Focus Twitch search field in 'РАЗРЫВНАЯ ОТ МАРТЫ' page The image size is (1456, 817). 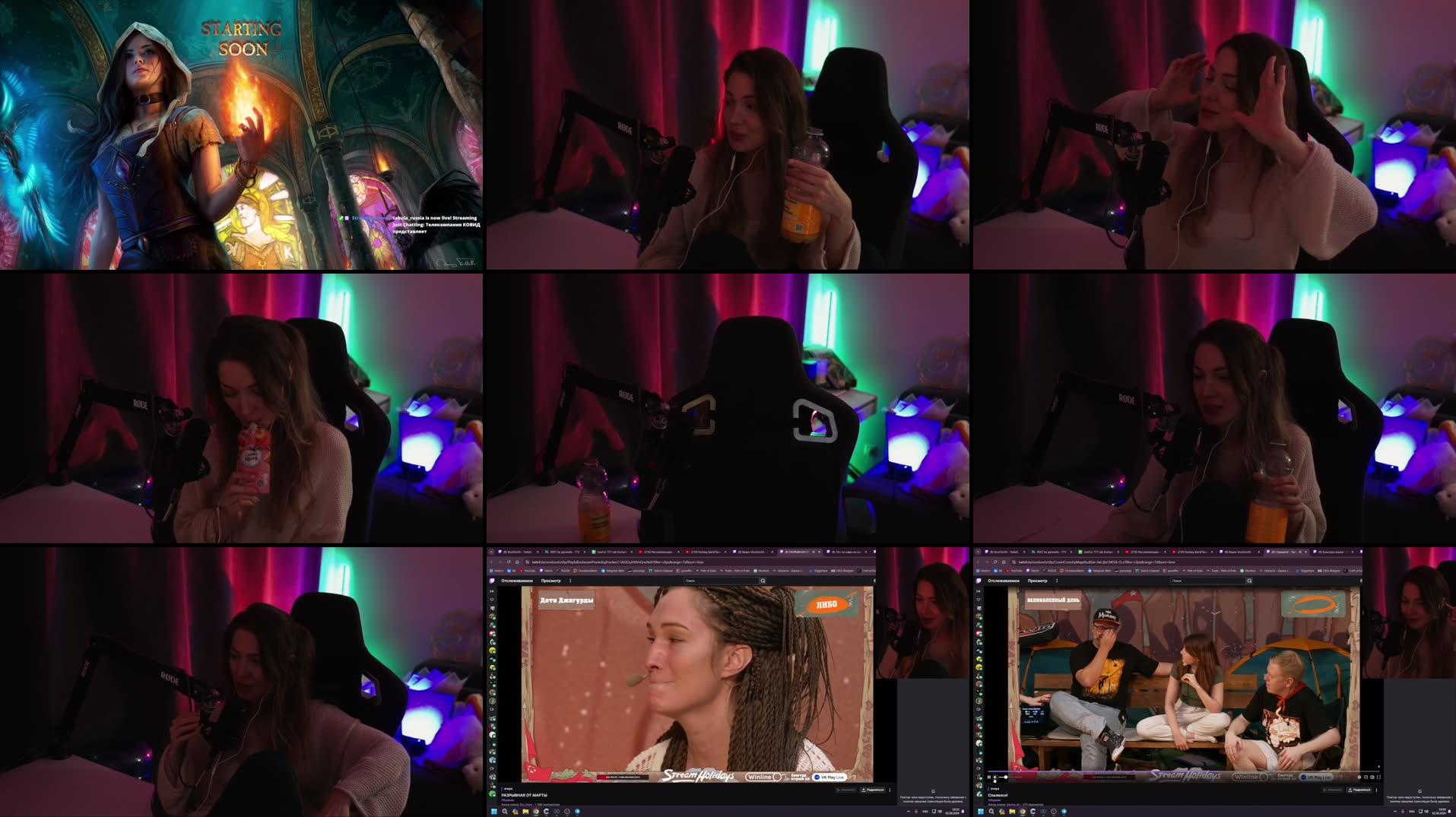click(x=722, y=581)
